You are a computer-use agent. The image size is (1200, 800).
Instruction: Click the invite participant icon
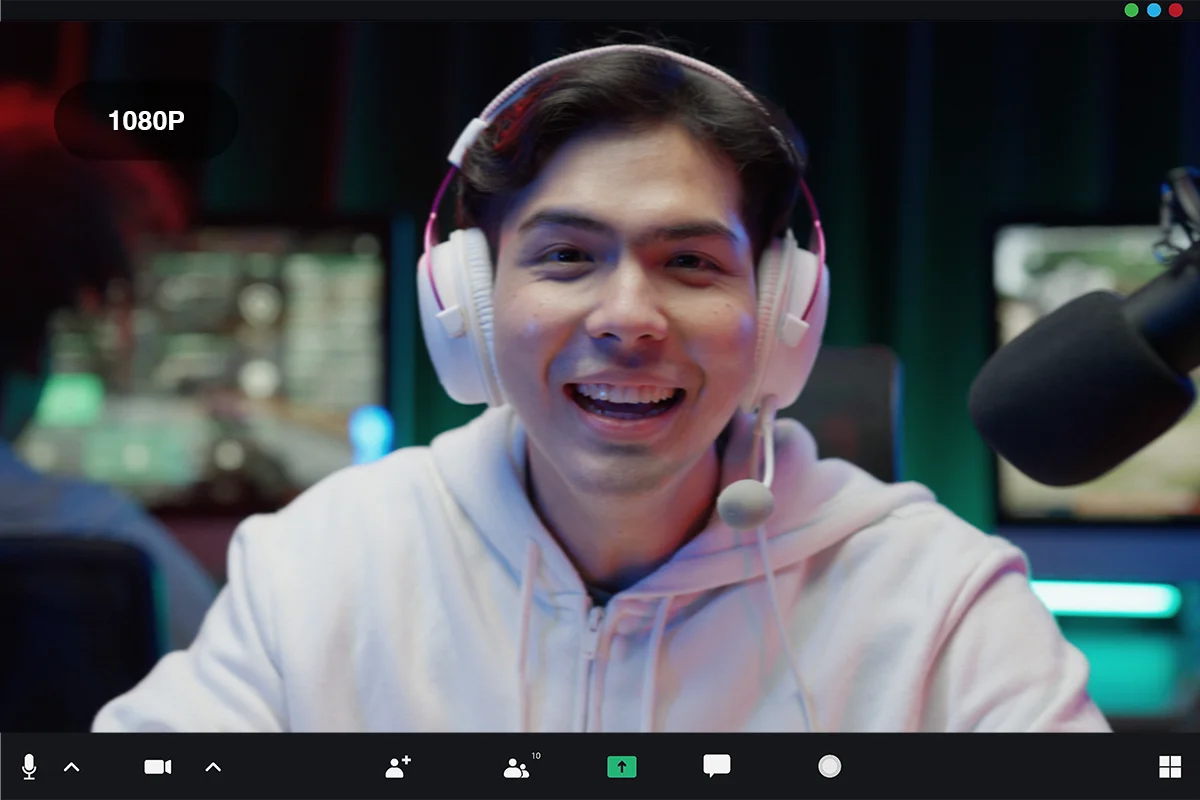point(398,767)
